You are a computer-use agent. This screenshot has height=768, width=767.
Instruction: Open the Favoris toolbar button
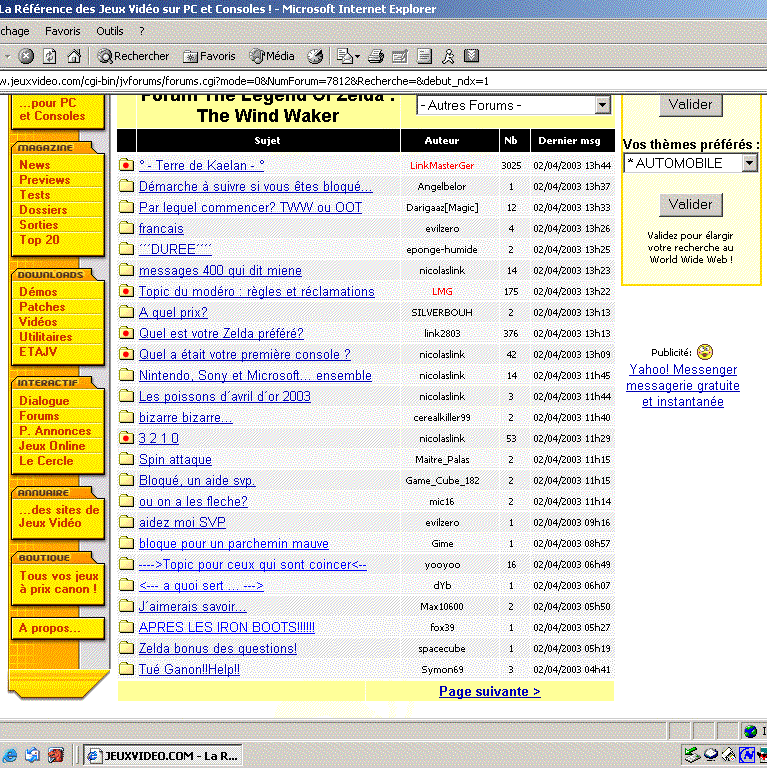click(x=209, y=56)
